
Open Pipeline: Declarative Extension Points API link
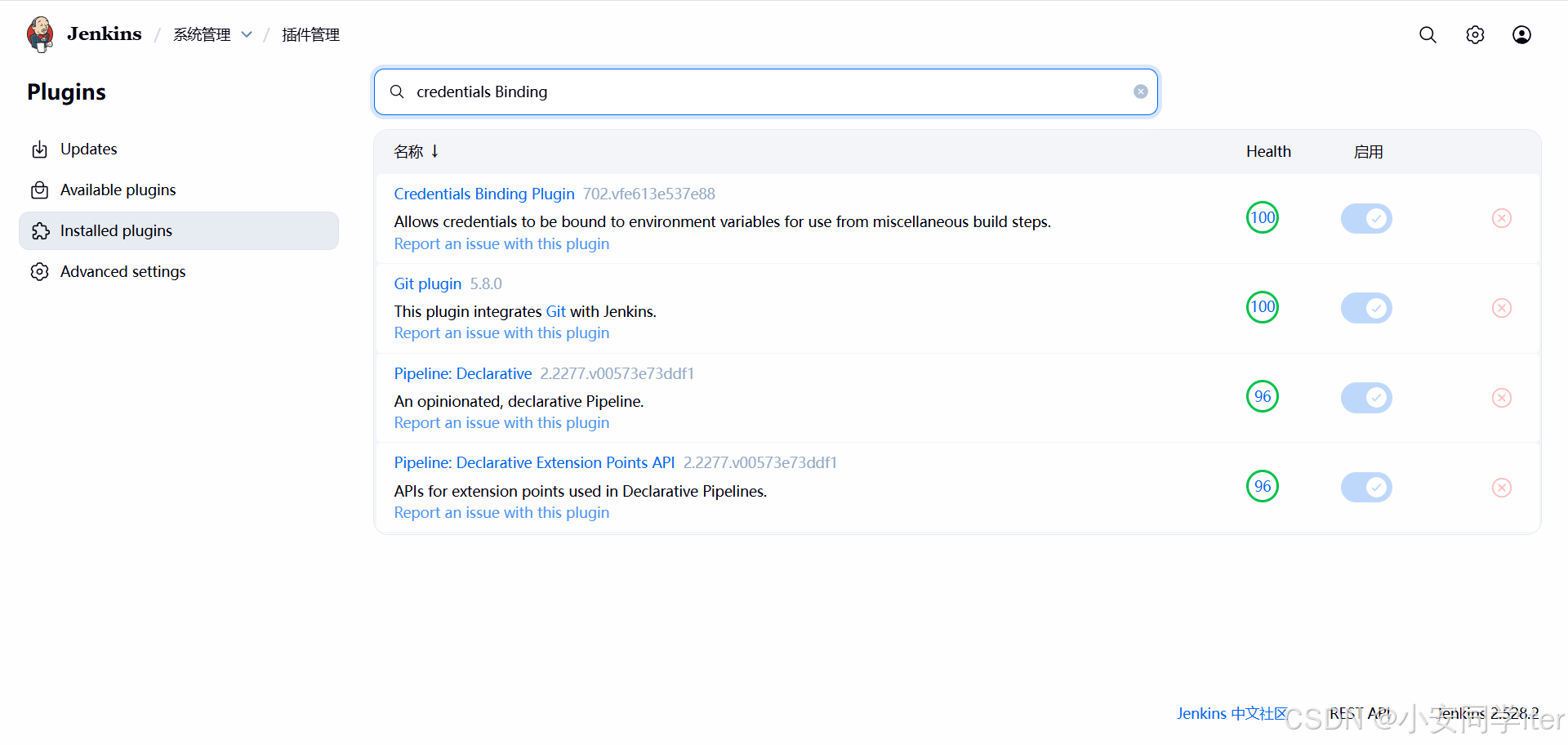click(x=534, y=462)
